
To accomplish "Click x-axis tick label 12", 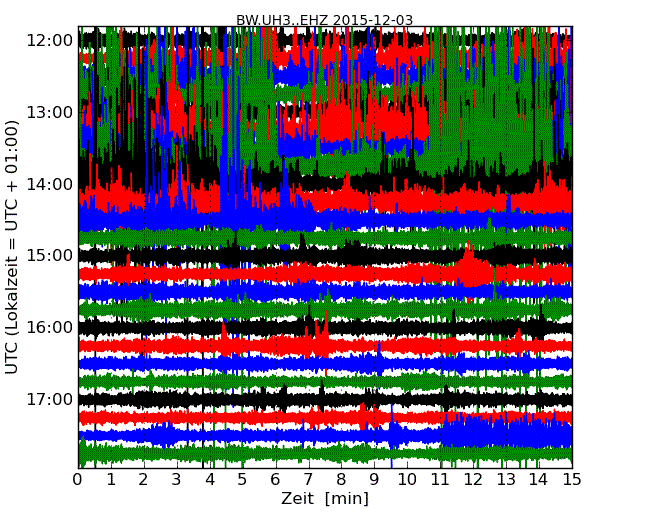I will coord(473,479).
